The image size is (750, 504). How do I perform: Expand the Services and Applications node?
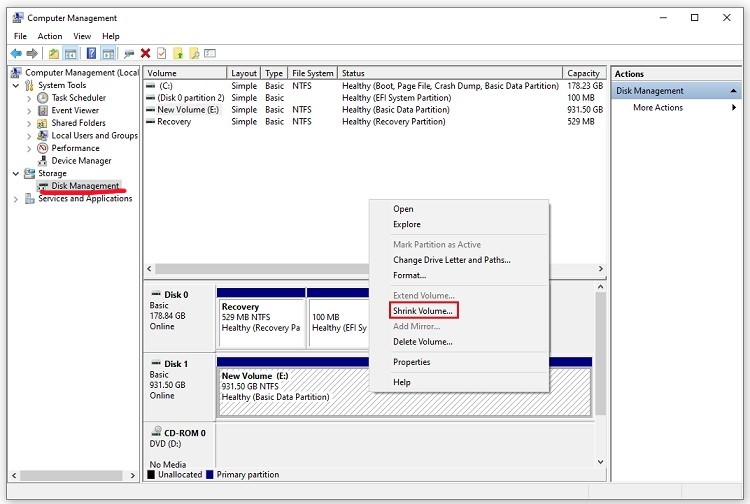coord(16,199)
